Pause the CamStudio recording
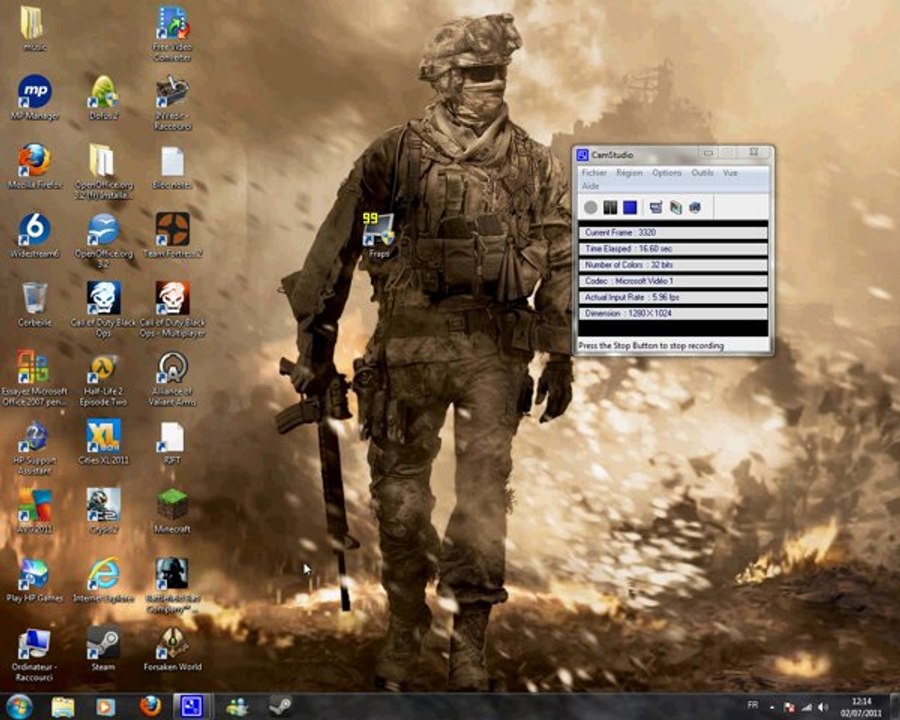Viewport: 900px width, 720px height. click(610, 207)
